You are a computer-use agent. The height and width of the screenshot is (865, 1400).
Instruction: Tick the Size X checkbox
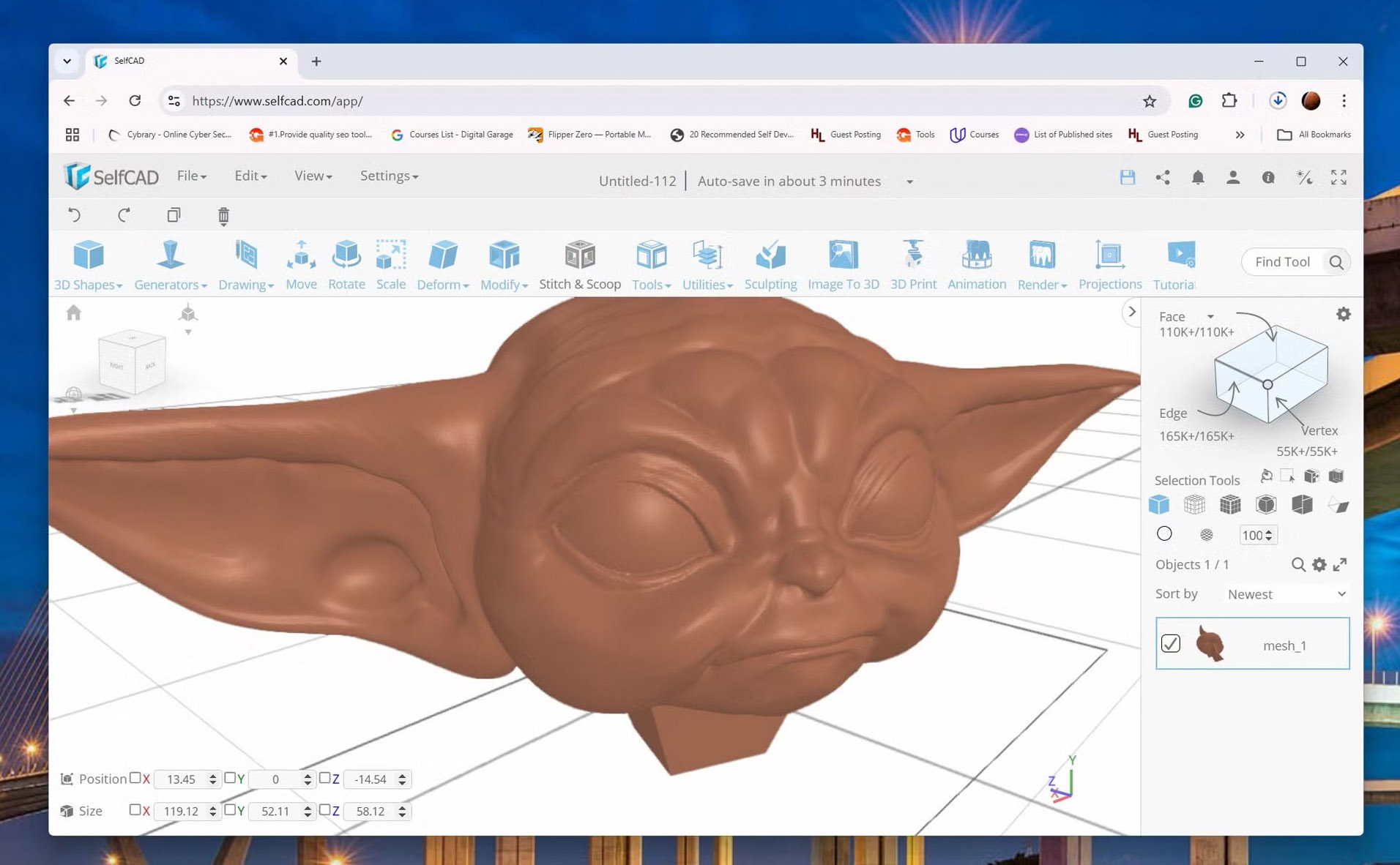(135, 809)
